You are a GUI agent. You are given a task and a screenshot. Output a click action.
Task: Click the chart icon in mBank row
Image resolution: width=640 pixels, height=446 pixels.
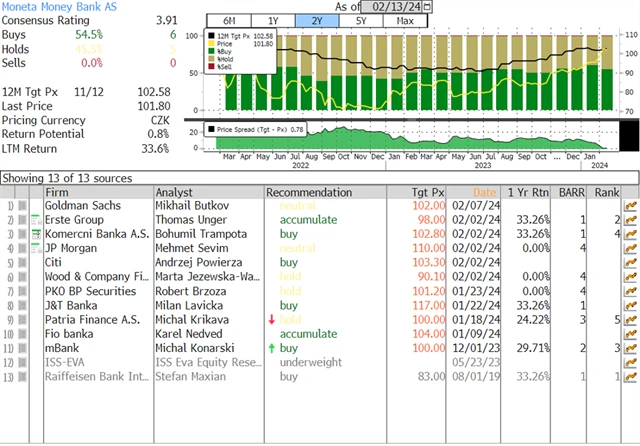click(630, 347)
